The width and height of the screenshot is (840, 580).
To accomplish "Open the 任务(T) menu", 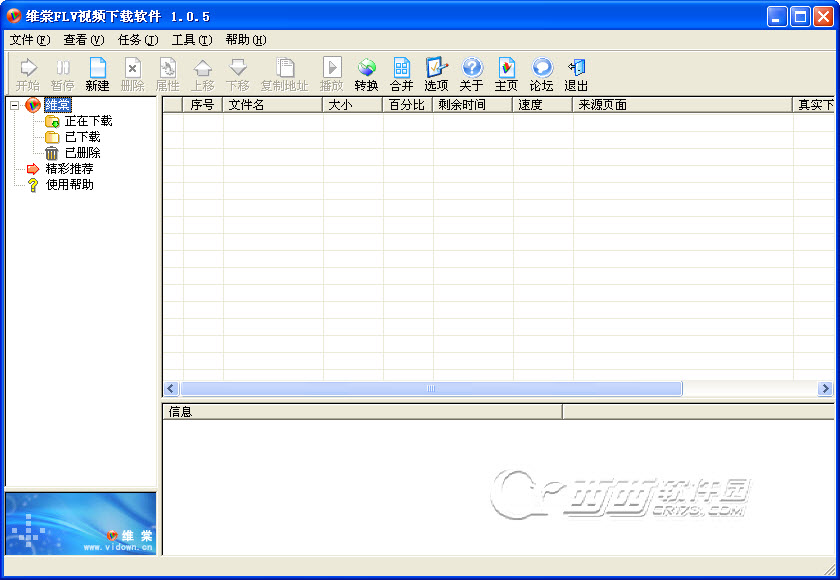I will click(138, 40).
